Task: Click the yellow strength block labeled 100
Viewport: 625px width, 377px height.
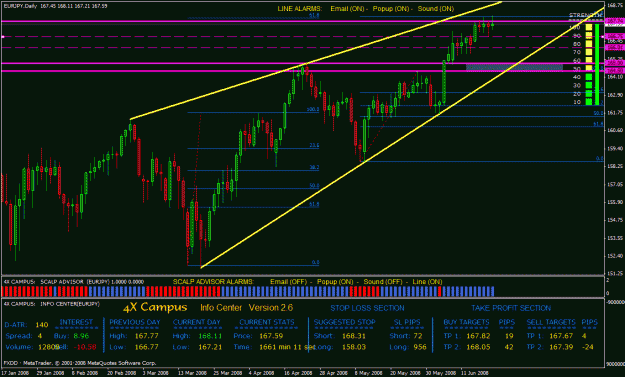Action: coord(588,27)
